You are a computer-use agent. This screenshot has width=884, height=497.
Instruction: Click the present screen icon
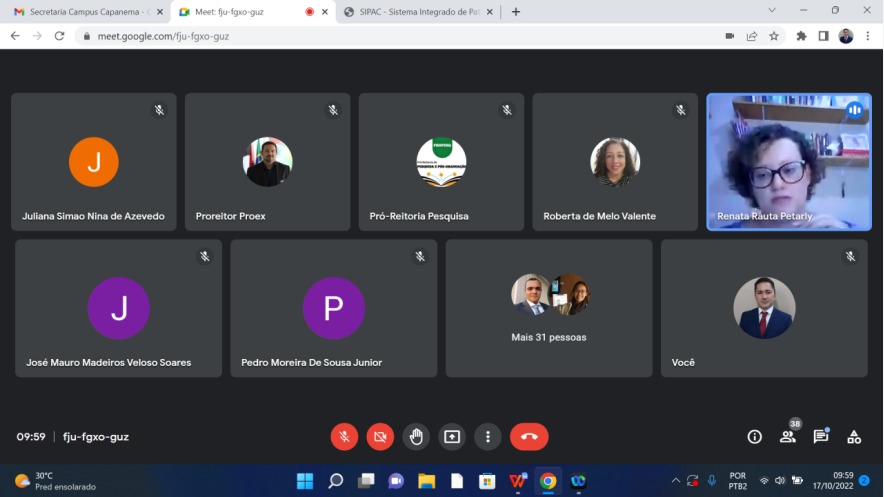[x=452, y=437]
